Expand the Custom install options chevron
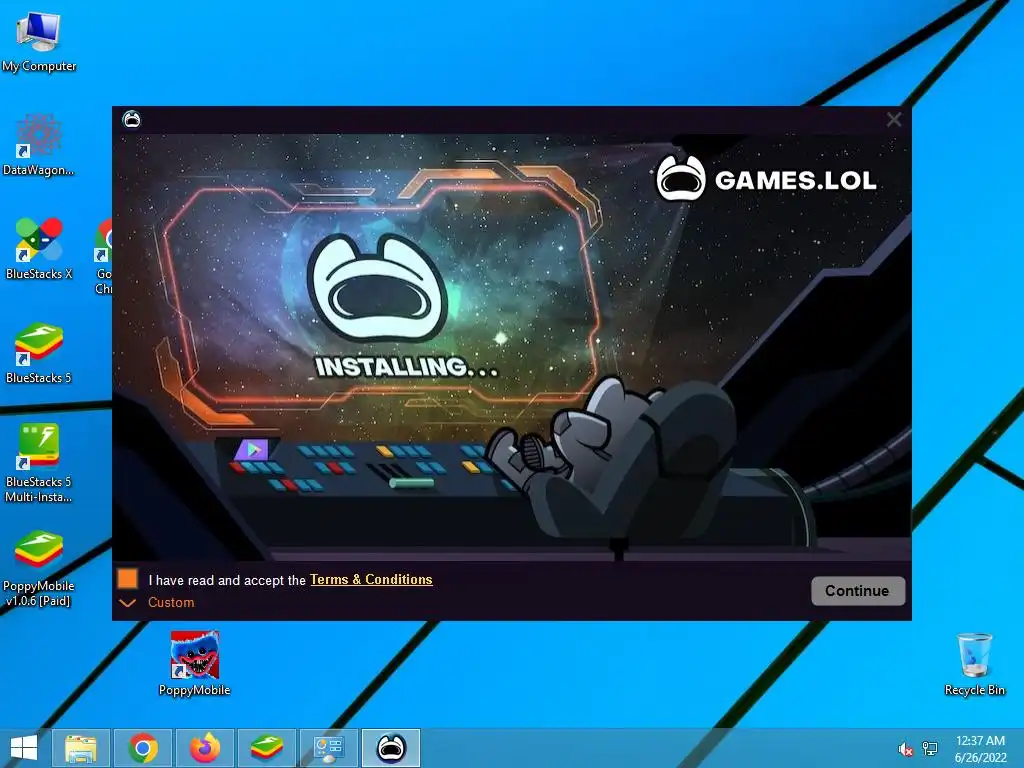Image resolution: width=1024 pixels, height=768 pixels. coord(127,603)
